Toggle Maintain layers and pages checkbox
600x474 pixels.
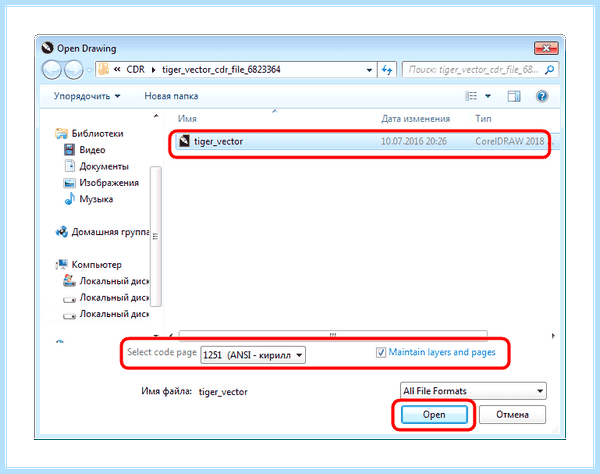pyautogui.click(x=381, y=352)
